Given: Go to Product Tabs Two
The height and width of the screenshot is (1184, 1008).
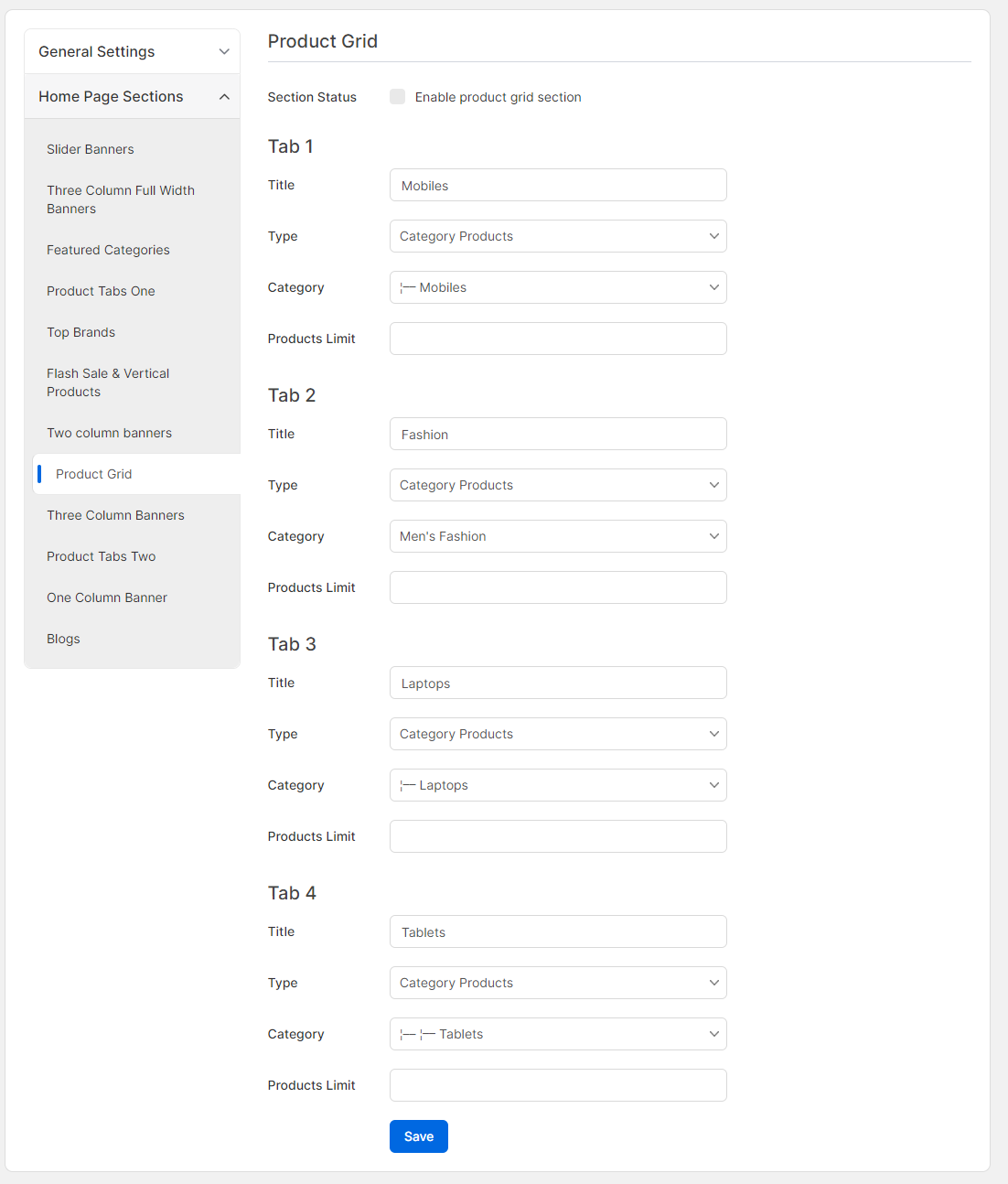Looking at the screenshot, I should click(101, 556).
